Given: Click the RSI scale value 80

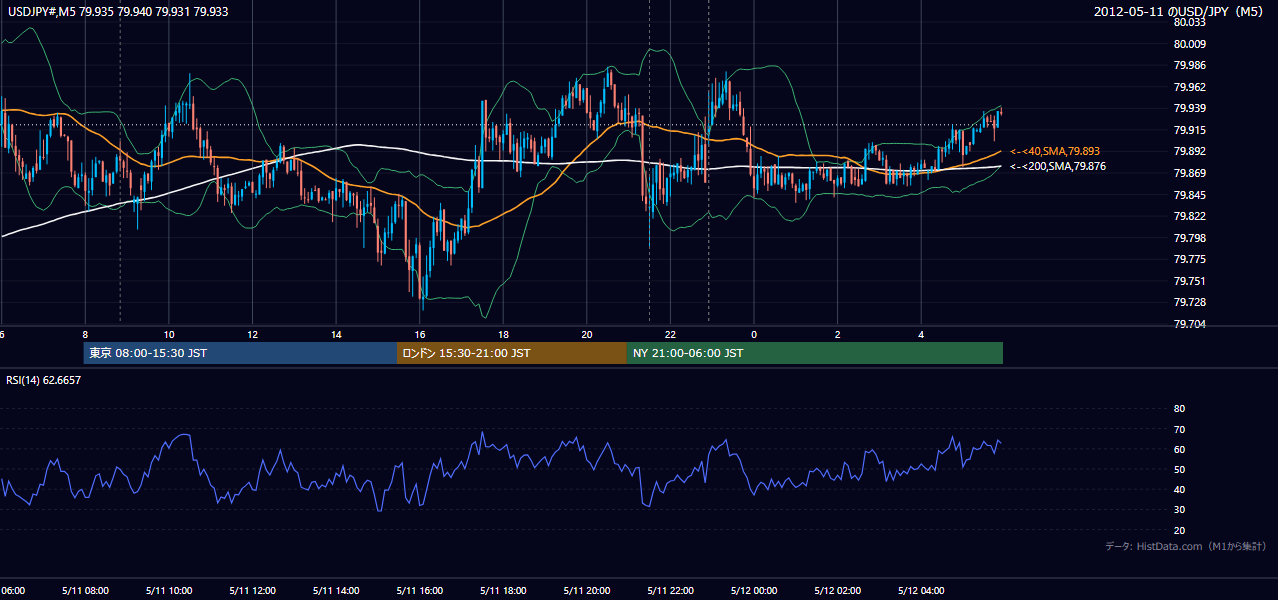Looking at the screenshot, I should pyautogui.click(x=1179, y=409).
